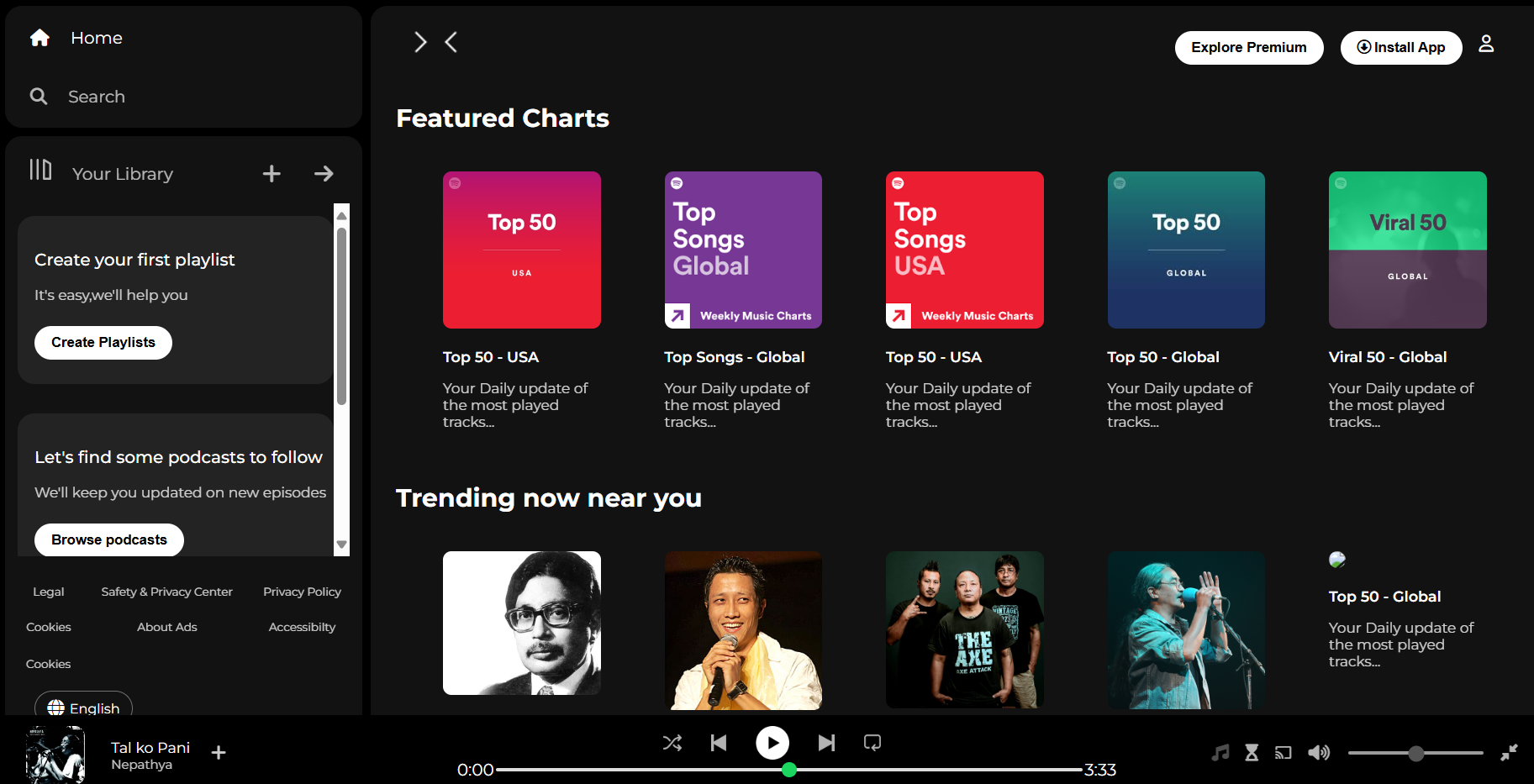This screenshot has width=1534, height=784.
Task: Click the Home house icon
Action: point(40,38)
